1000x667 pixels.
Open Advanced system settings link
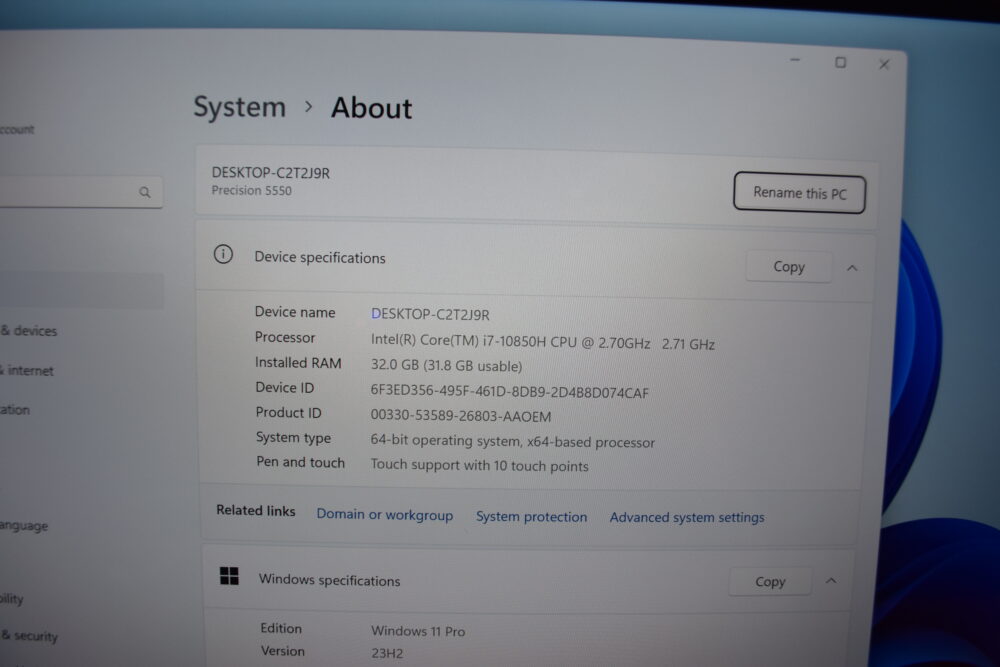687,517
